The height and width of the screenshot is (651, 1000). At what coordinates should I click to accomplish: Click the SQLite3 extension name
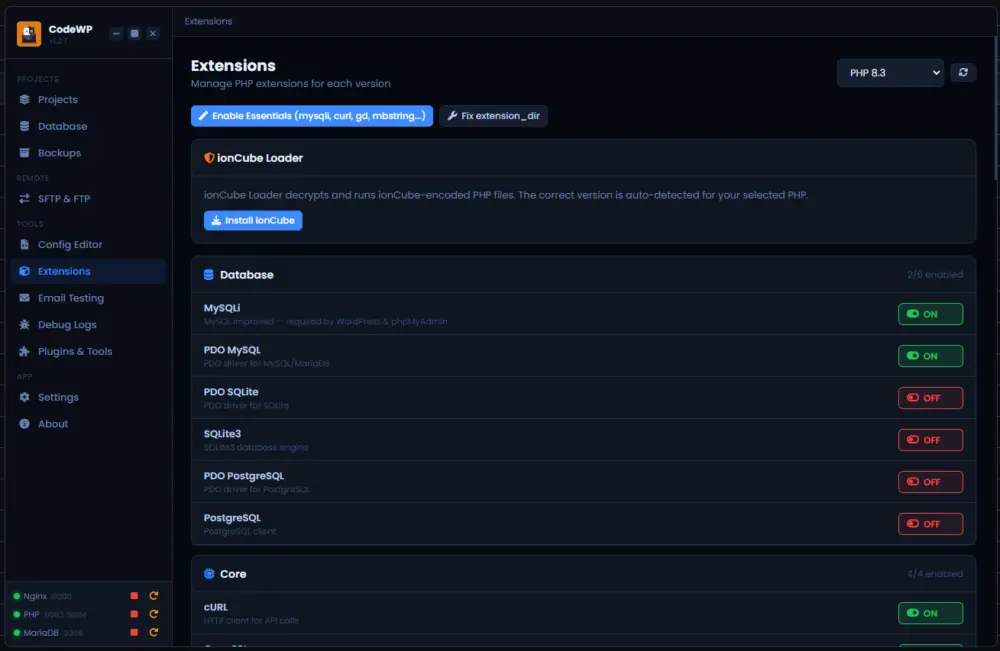(222, 434)
